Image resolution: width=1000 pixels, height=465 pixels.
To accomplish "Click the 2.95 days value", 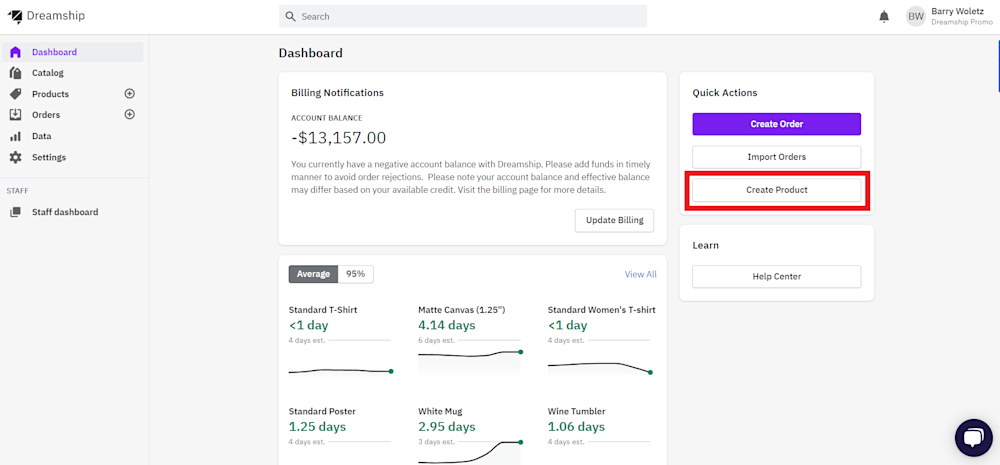I will point(446,427).
